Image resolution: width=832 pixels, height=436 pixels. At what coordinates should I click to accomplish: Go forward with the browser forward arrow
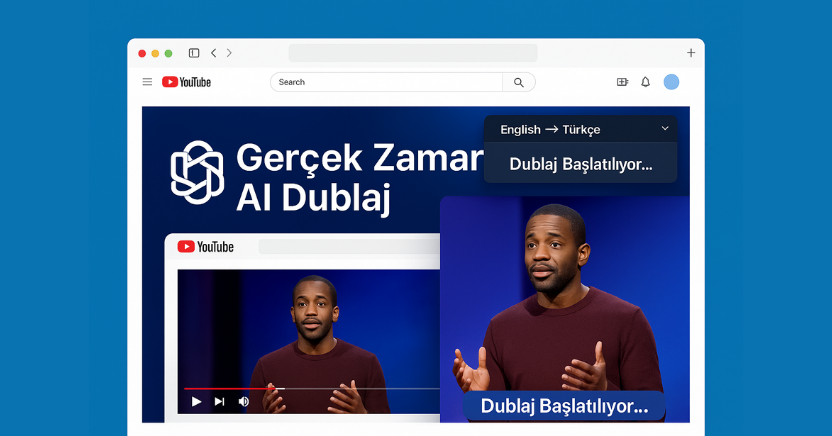(229, 53)
